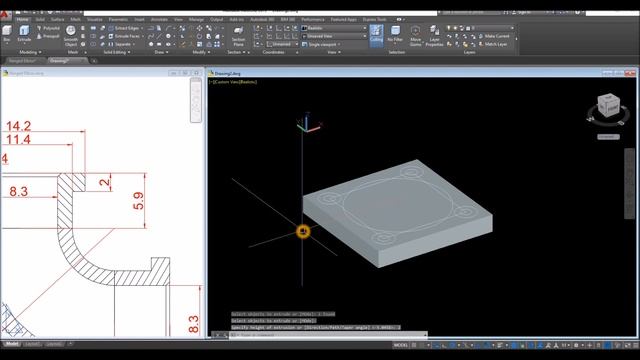Click Make Current layer button
This screenshot has width=640, height=360.
pyautogui.click(x=493, y=36)
